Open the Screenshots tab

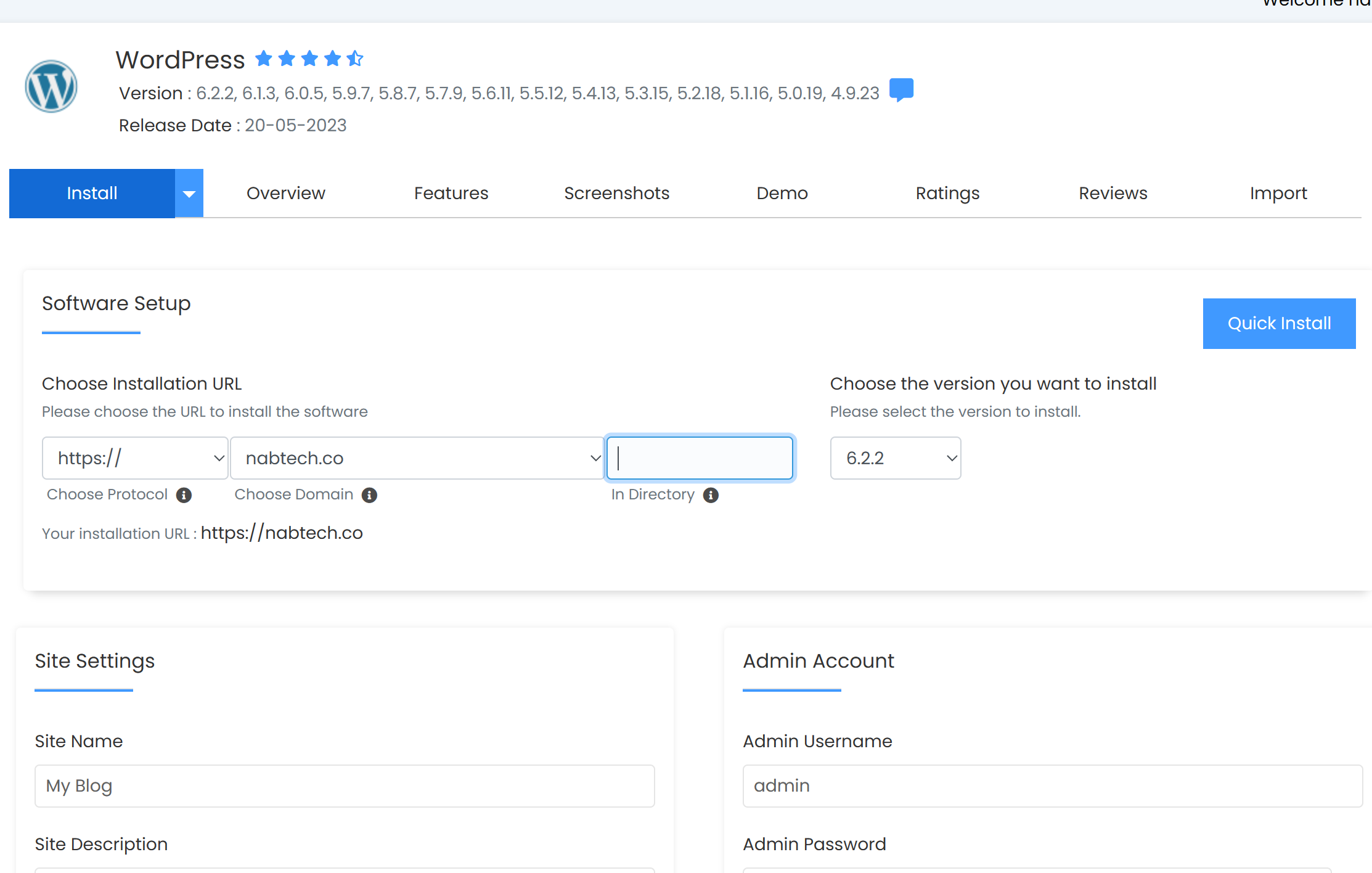(616, 194)
